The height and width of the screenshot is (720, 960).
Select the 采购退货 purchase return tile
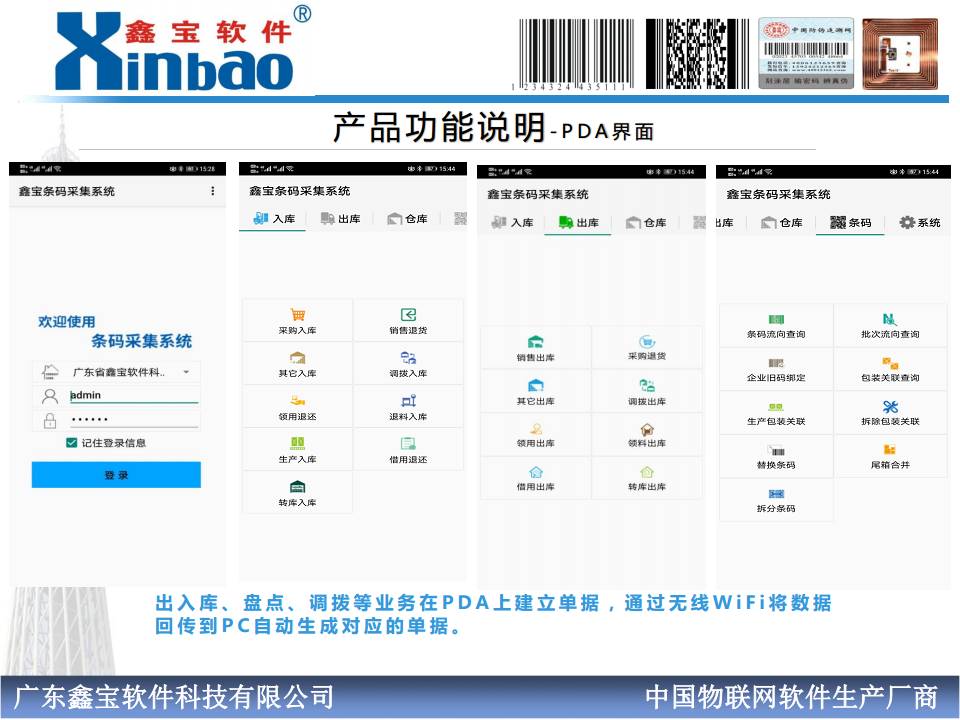647,347
